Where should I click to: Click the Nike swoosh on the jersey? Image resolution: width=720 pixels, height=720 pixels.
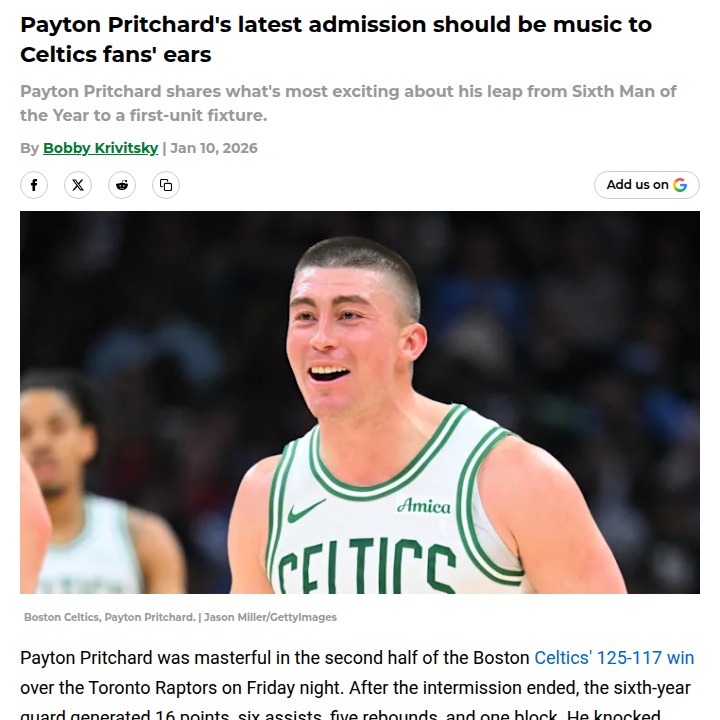pyautogui.click(x=306, y=510)
